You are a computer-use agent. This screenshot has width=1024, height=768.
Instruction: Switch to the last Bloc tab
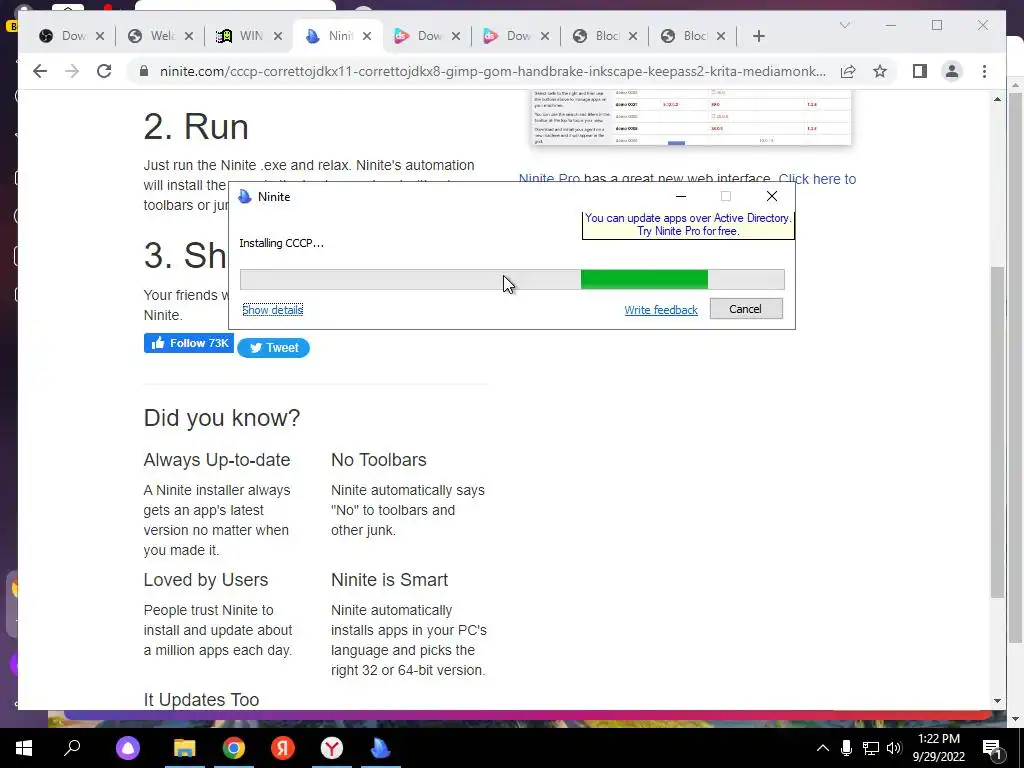pos(694,36)
